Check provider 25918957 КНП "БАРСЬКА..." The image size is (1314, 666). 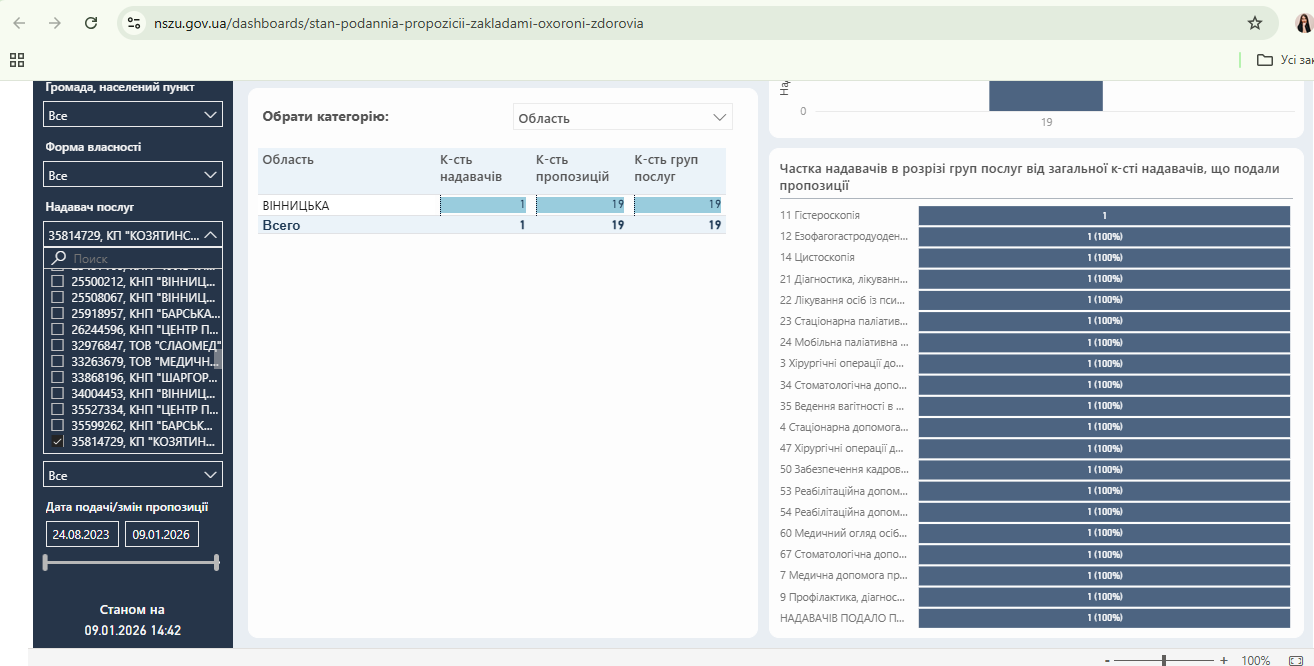click(x=58, y=313)
